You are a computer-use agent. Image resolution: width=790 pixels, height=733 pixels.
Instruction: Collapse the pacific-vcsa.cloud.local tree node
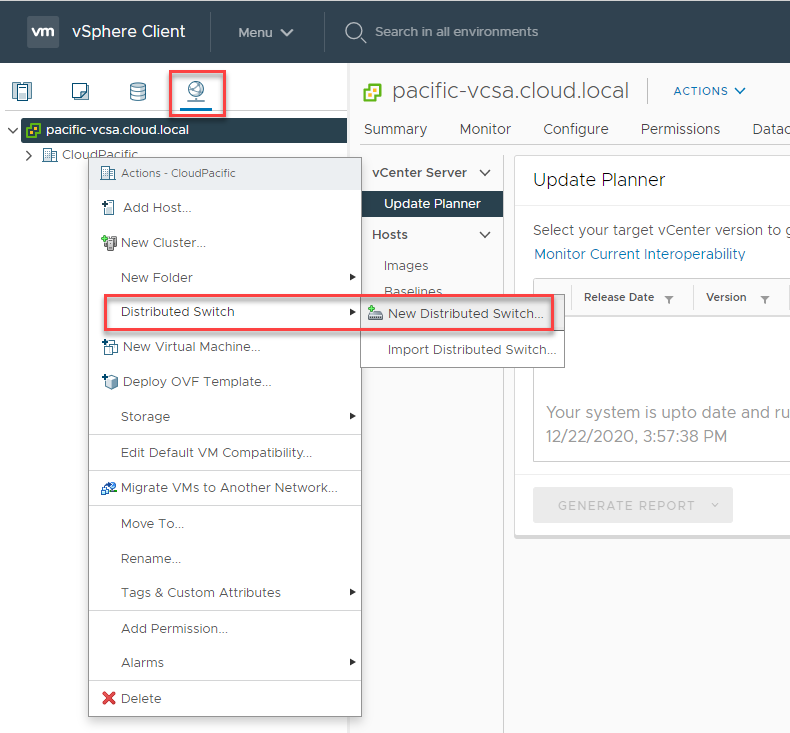click(13, 130)
